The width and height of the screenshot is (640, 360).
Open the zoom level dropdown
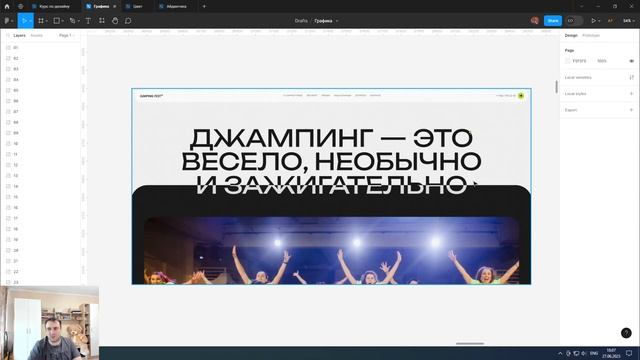click(x=629, y=20)
